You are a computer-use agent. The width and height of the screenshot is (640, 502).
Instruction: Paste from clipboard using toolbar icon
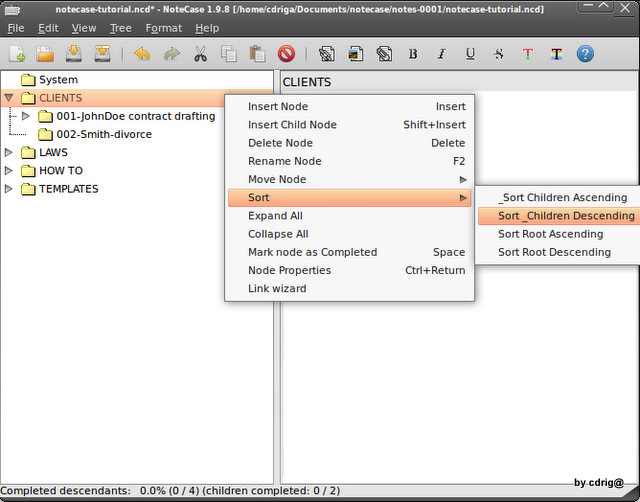[257, 54]
